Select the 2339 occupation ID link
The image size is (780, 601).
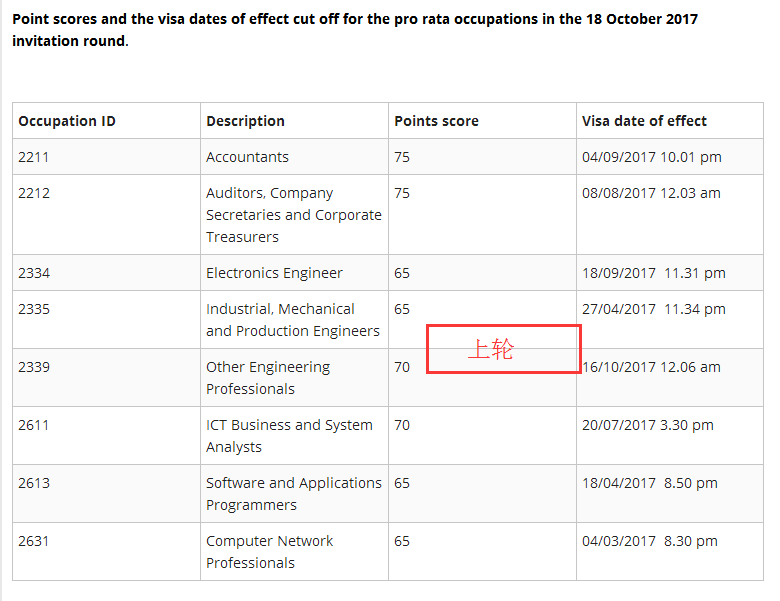tap(32, 367)
